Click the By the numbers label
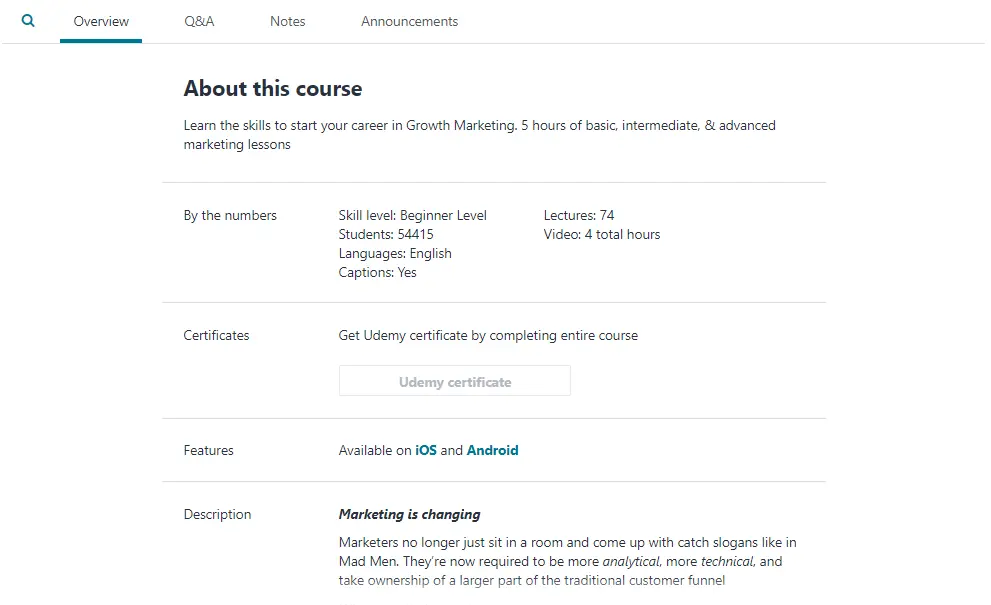Screen dimensions: 991x605 [230, 215]
